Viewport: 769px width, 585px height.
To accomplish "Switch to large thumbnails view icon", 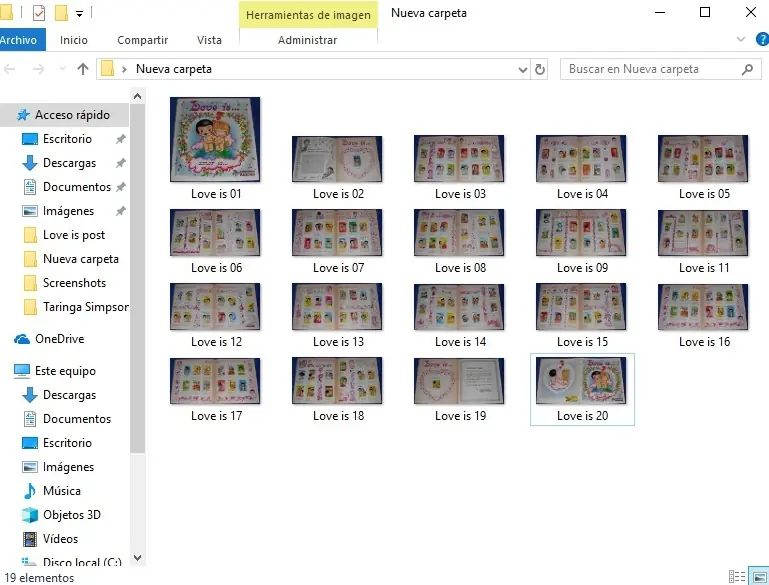I will click(760, 577).
